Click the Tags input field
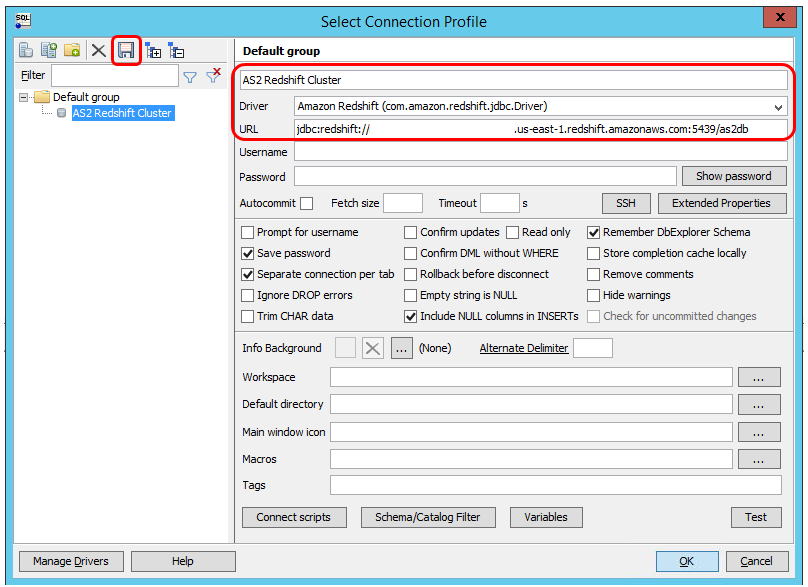The image size is (808, 587). click(x=556, y=485)
